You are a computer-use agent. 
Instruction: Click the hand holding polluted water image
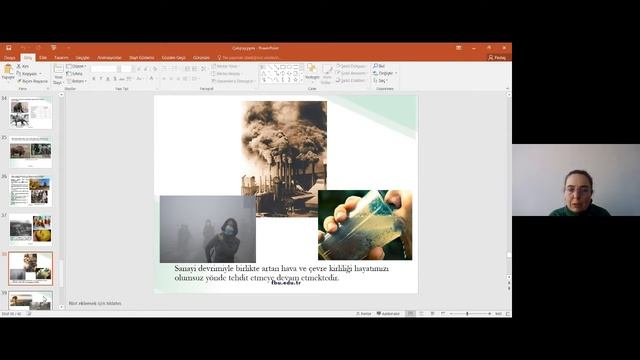click(x=365, y=225)
